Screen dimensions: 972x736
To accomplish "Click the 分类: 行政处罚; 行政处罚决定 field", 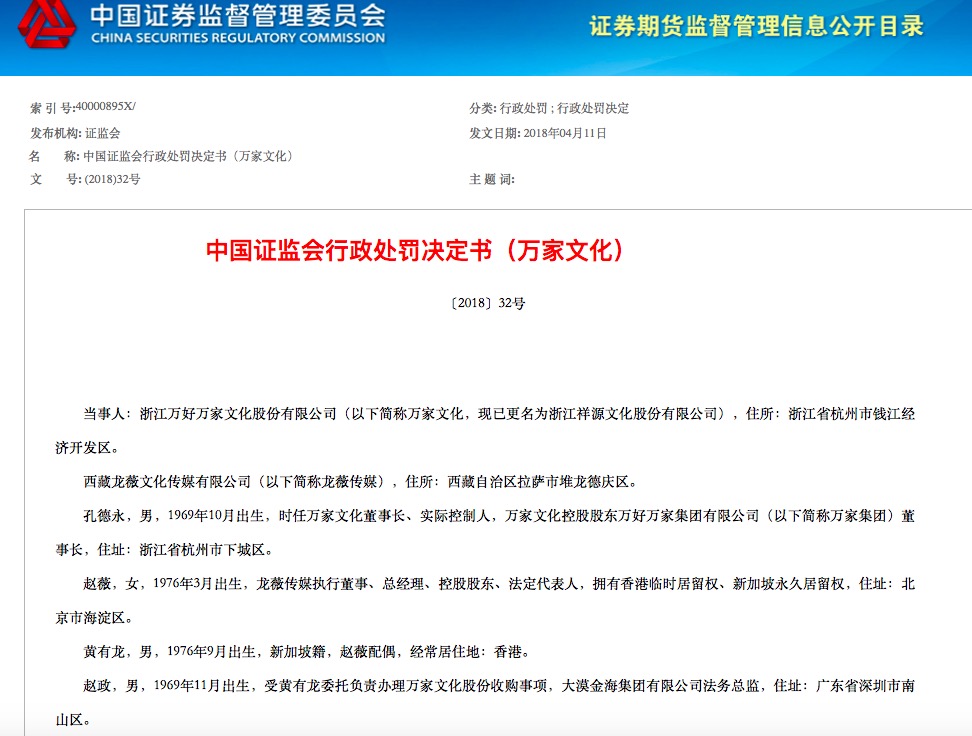I will click(x=549, y=109).
